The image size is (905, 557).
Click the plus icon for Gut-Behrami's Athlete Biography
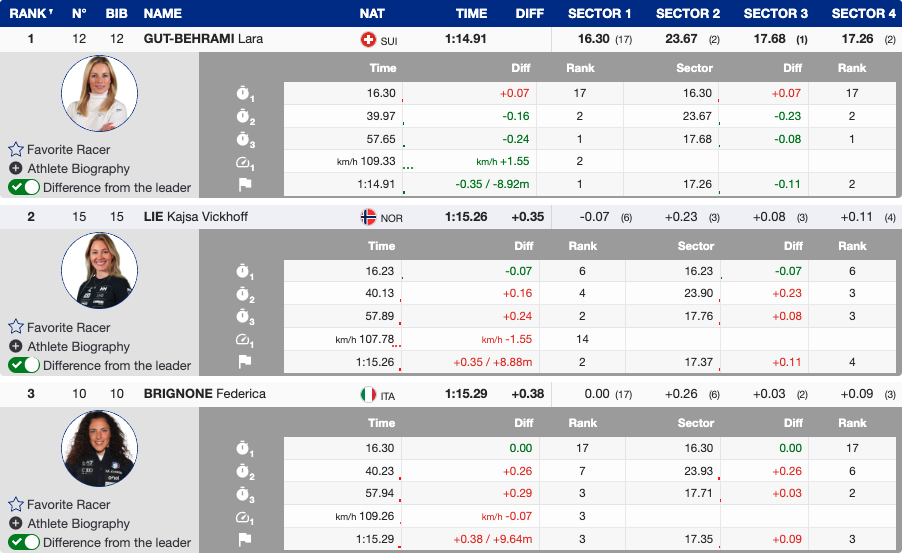coord(16,169)
